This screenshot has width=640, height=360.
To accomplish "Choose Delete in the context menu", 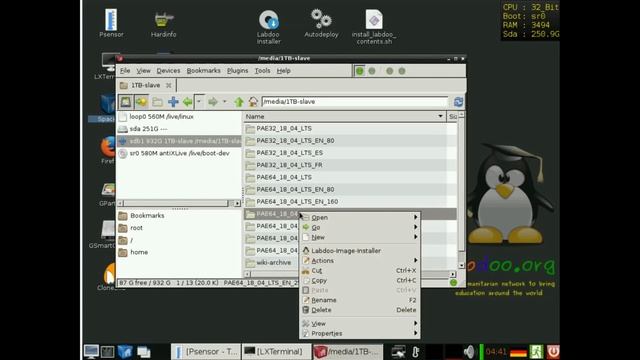I will [x=360, y=310].
